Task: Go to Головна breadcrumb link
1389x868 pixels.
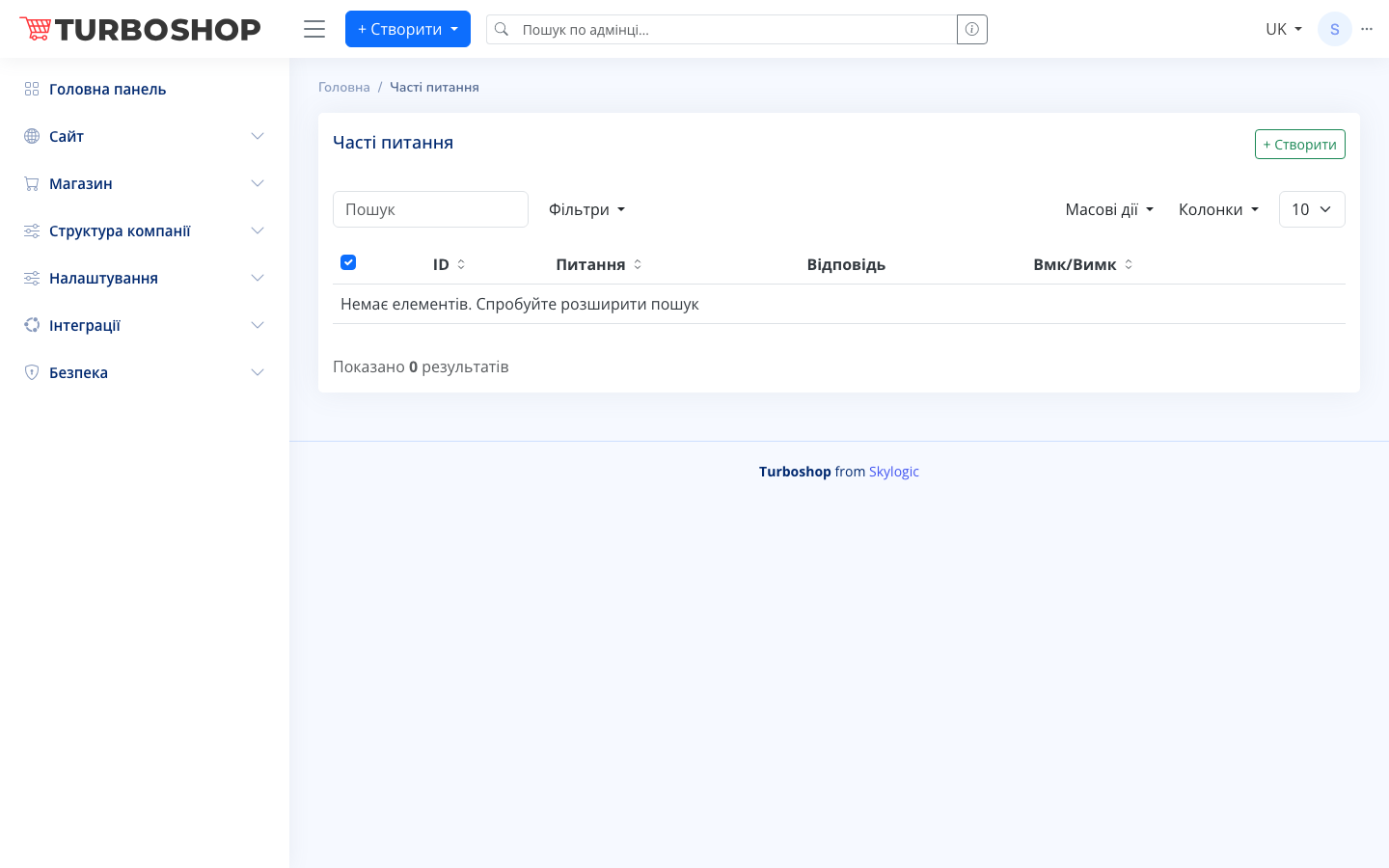Action: click(x=344, y=87)
